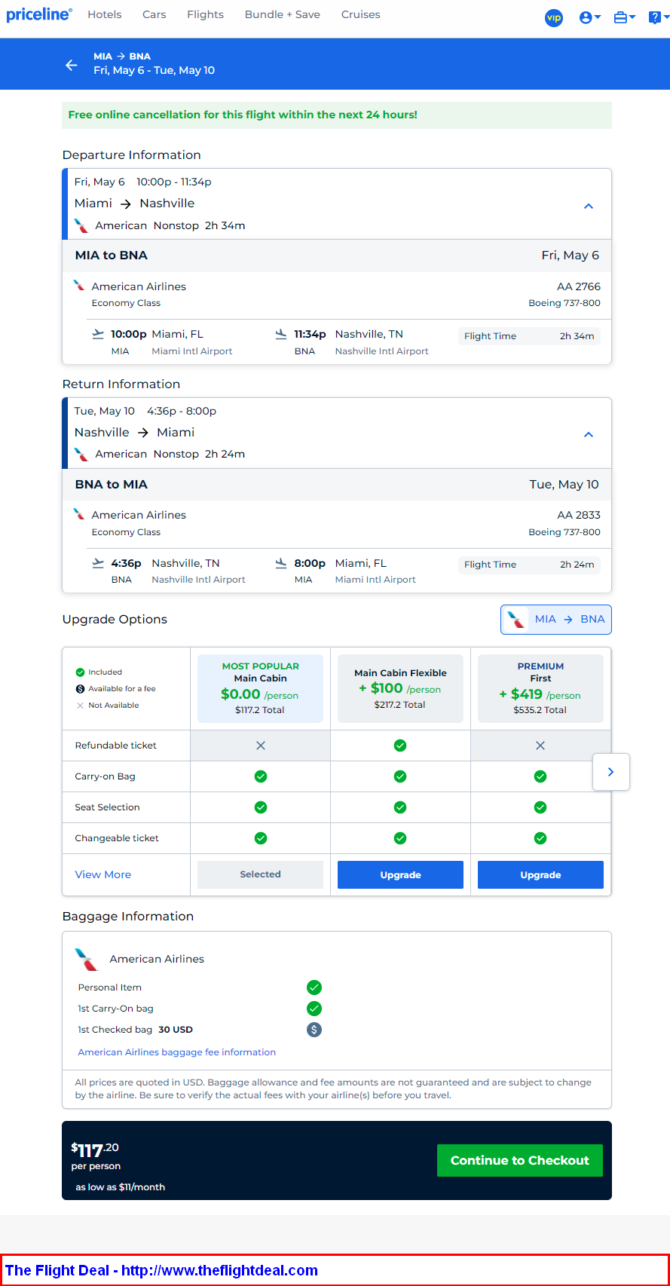Collapse the return flight details chevron
The width and height of the screenshot is (670, 1286).
(x=588, y=435)
